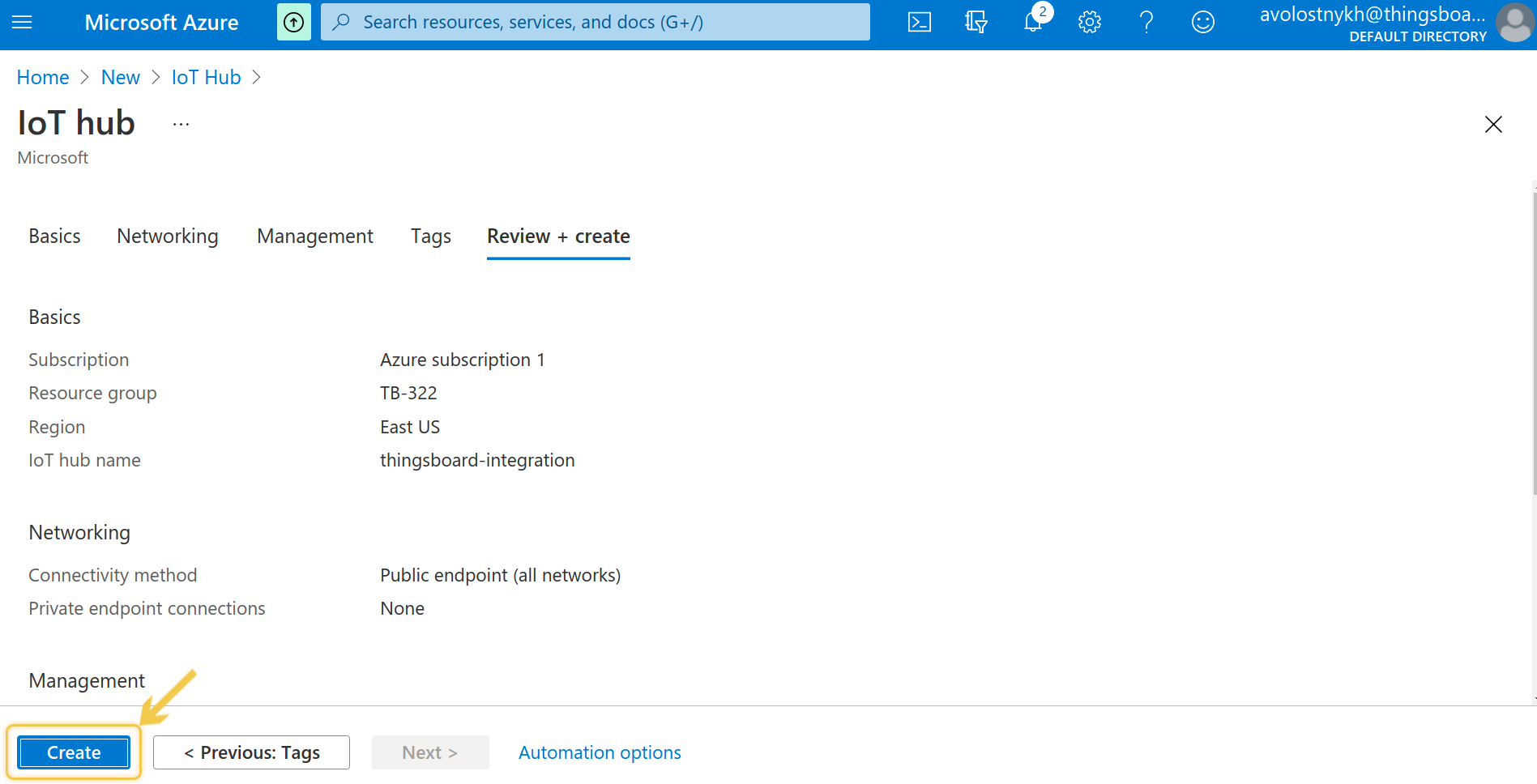Click the None private endpoint value
Image resolution: width=1537 pixels, height=784 pixels.
(x=403, y=608)
